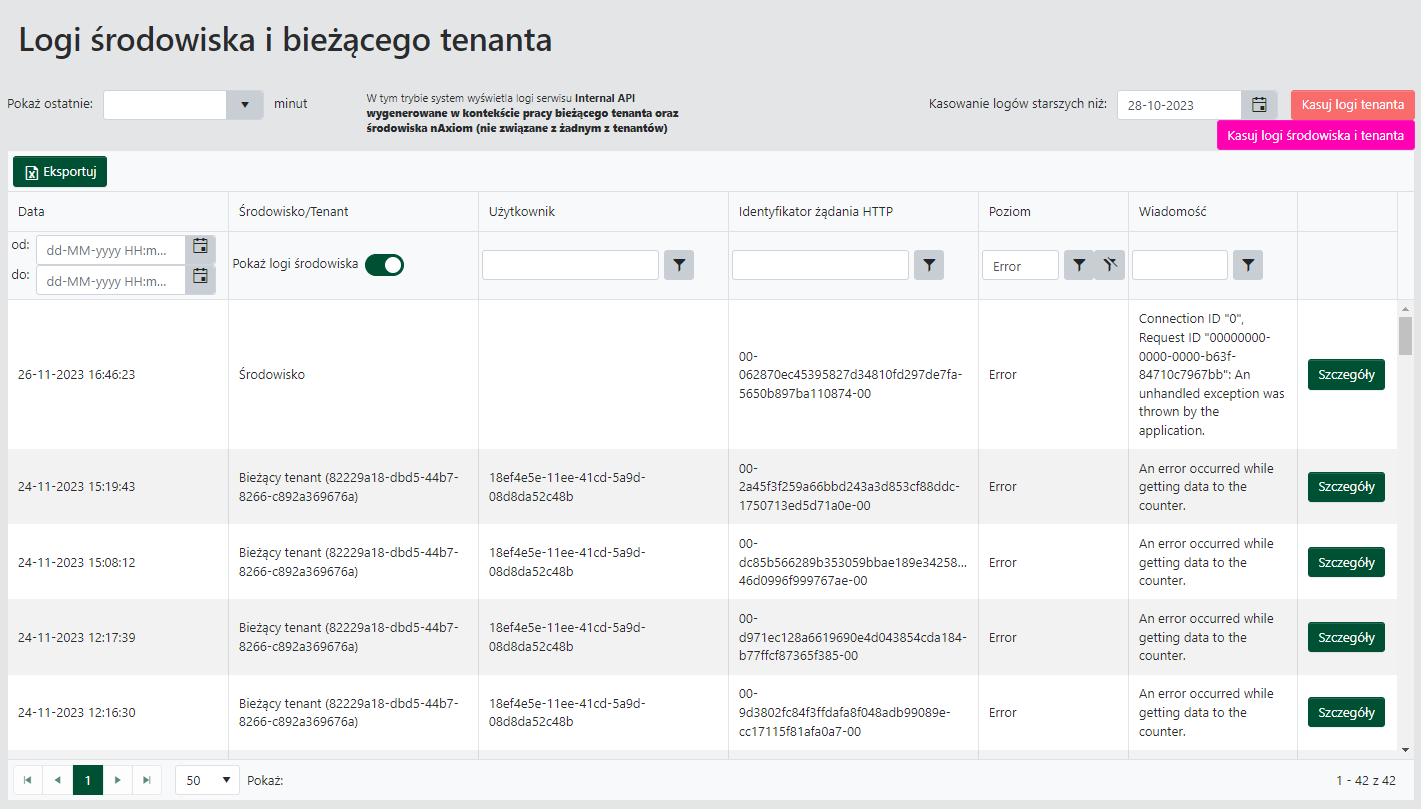Open the calendar for 'Kasowanie logów starszych niż'
This screenshot has height=809, width=1421.
1259,104
